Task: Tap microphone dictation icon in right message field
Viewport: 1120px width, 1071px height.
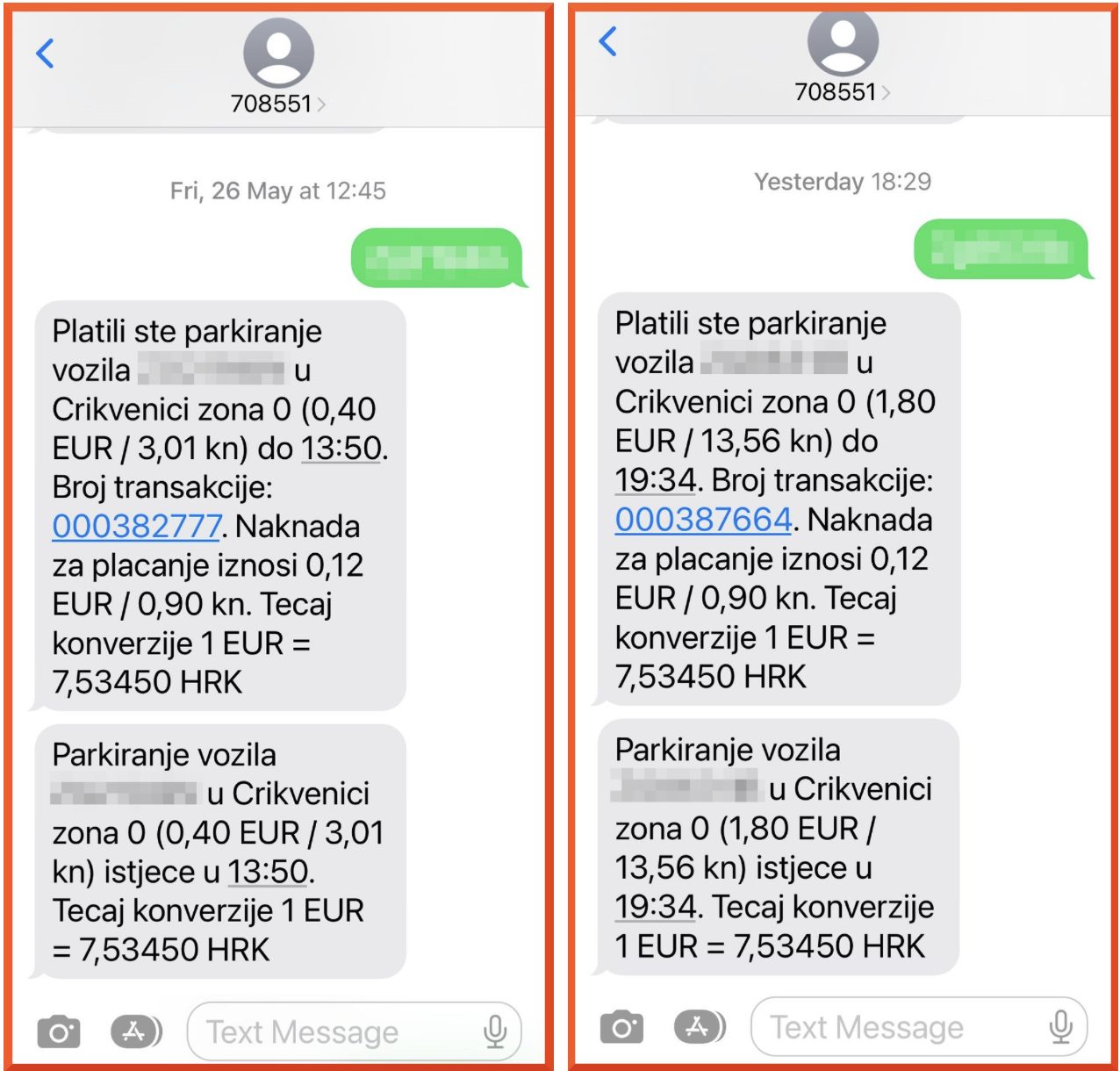Action: click(1060, 1026)
